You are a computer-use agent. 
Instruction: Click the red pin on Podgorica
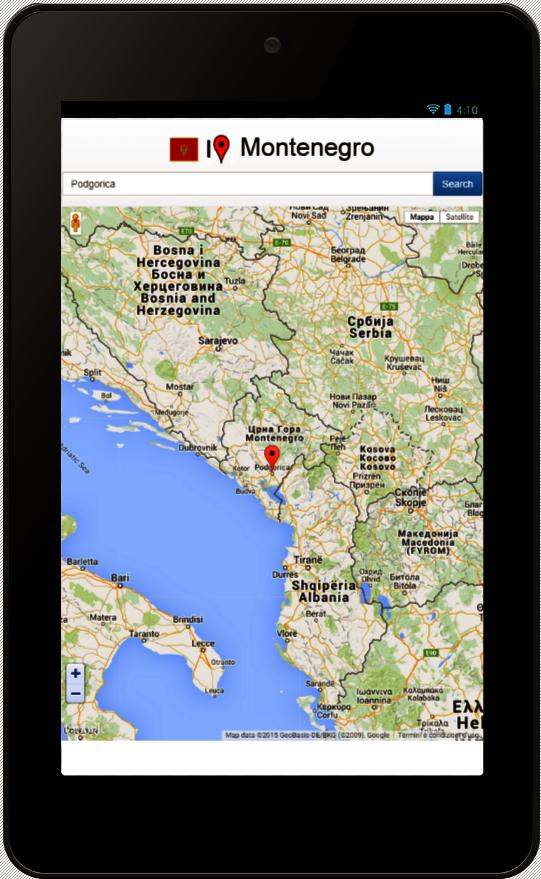click(272, 457)
